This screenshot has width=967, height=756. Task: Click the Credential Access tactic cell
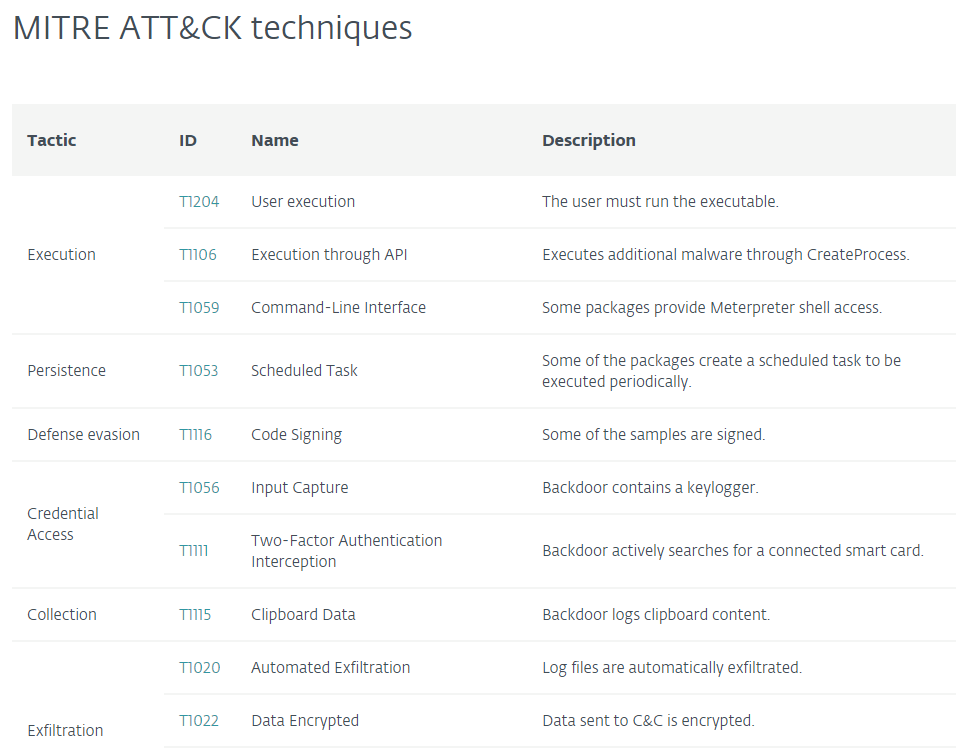point(63,524)
